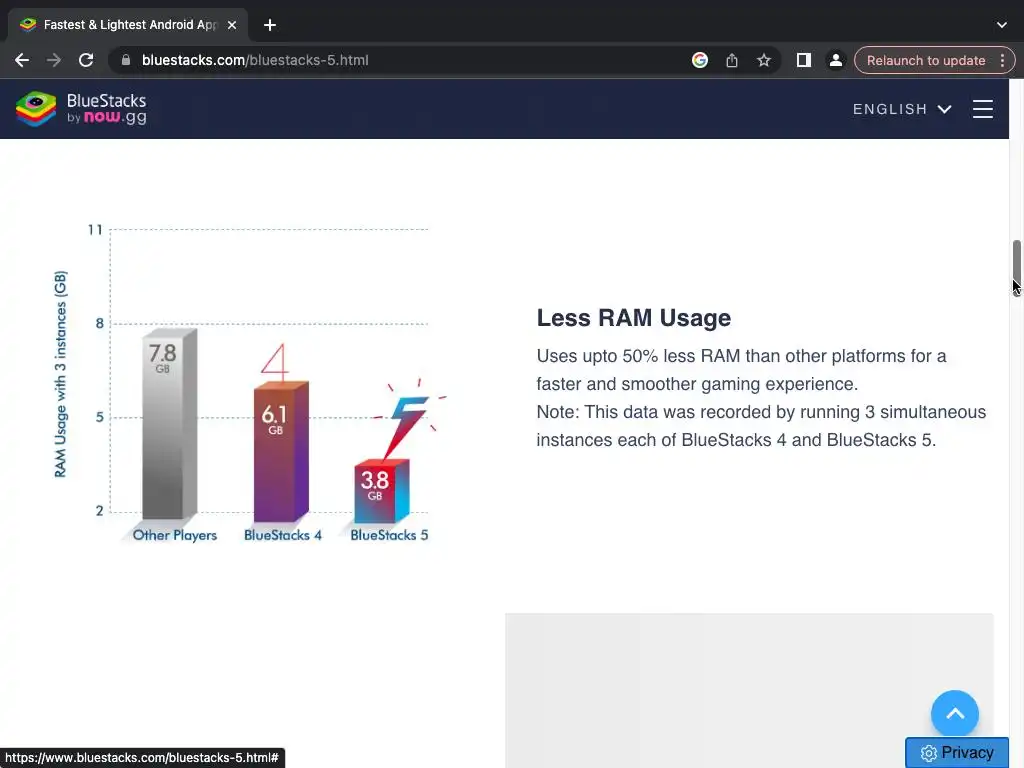Click the 'Note: This data was recorded' text

click(x=761, y=426)
